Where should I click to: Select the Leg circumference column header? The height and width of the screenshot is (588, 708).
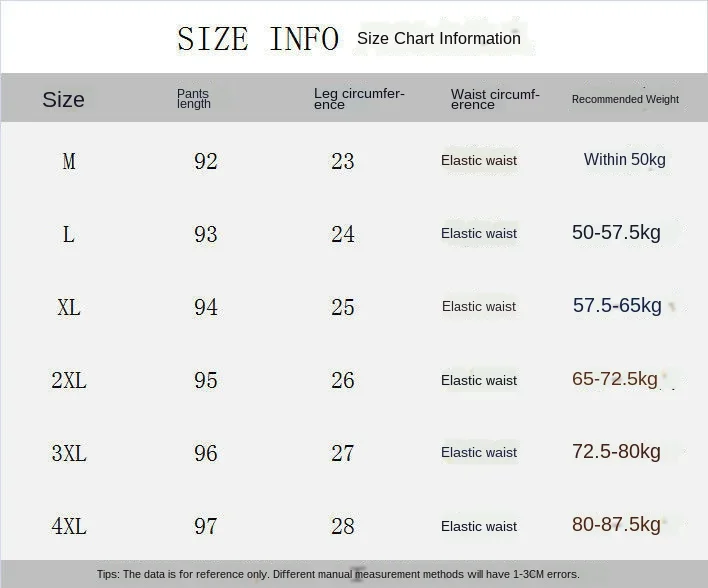click(359, 98)
